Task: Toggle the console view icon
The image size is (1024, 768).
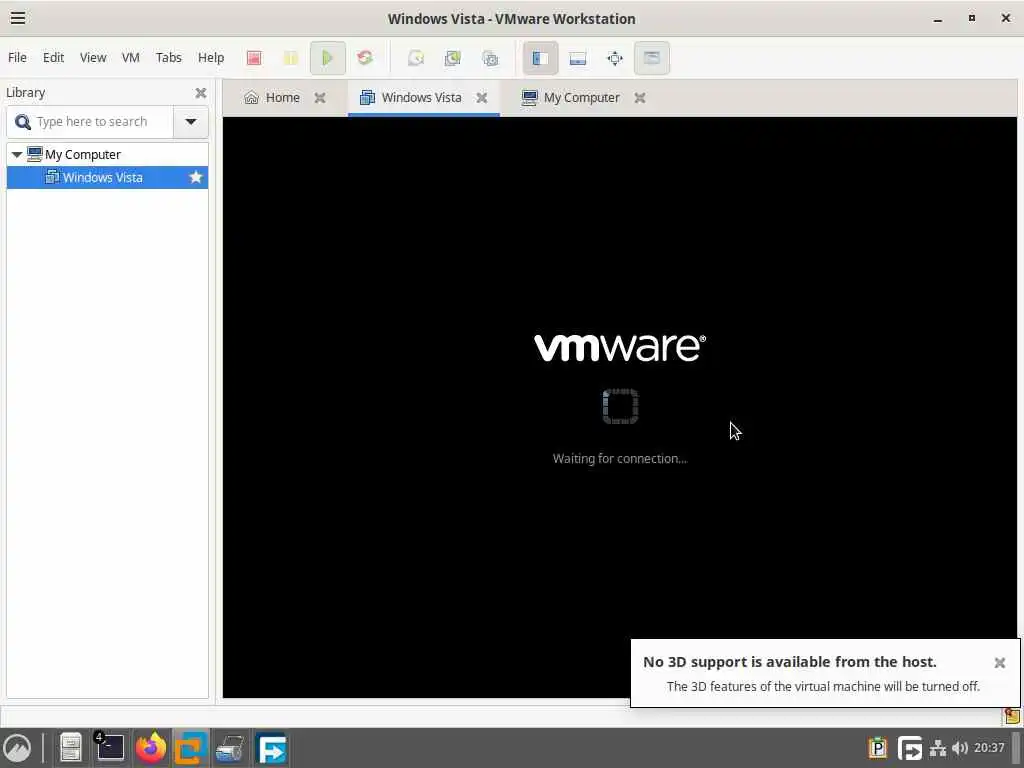Action: click(651, 58)
